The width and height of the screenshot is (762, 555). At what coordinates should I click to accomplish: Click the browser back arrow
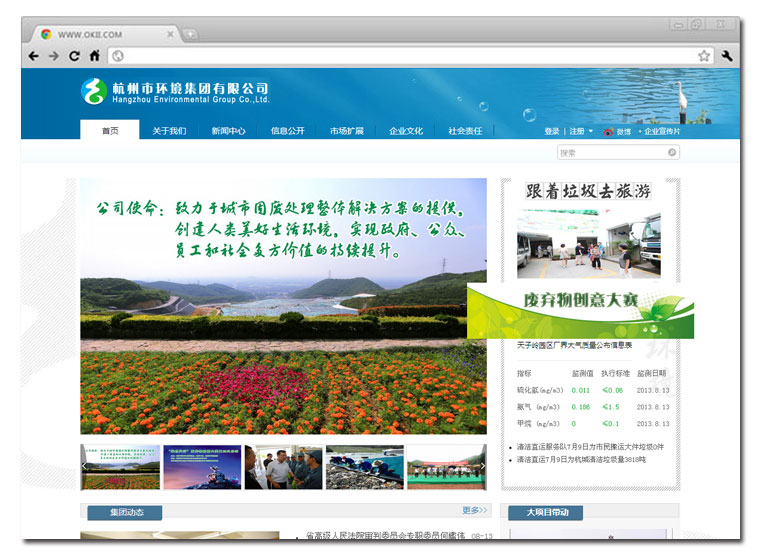pos(34,56)
